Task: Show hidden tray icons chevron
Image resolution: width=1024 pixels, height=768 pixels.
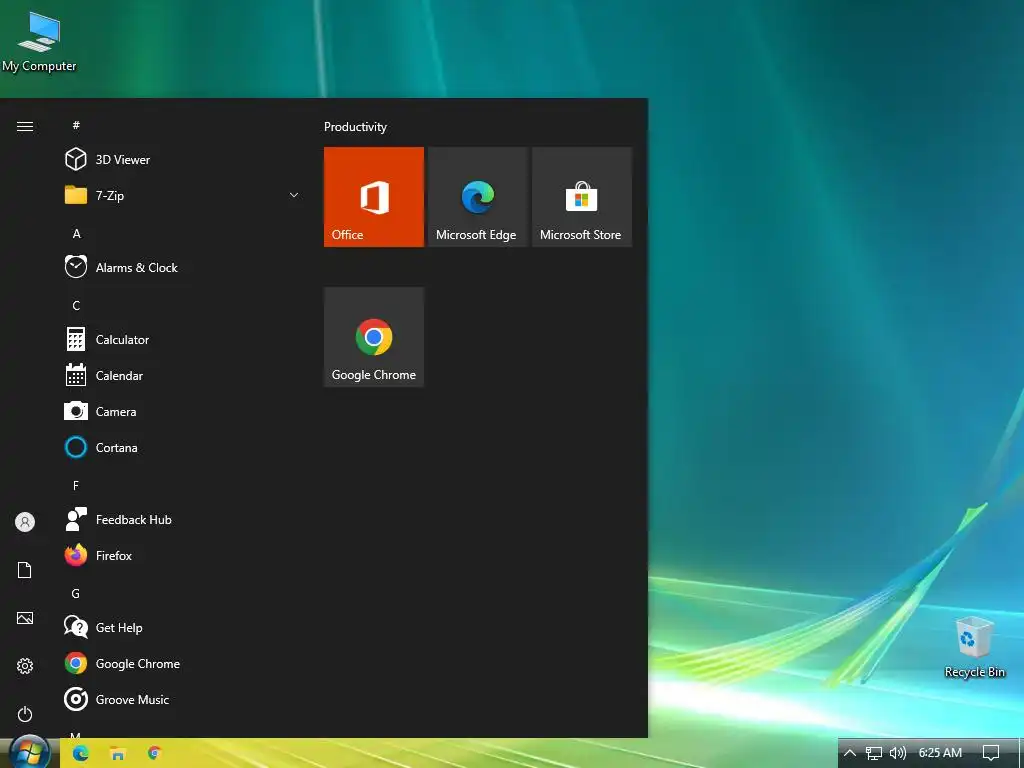Action: [x=850, y=753]
